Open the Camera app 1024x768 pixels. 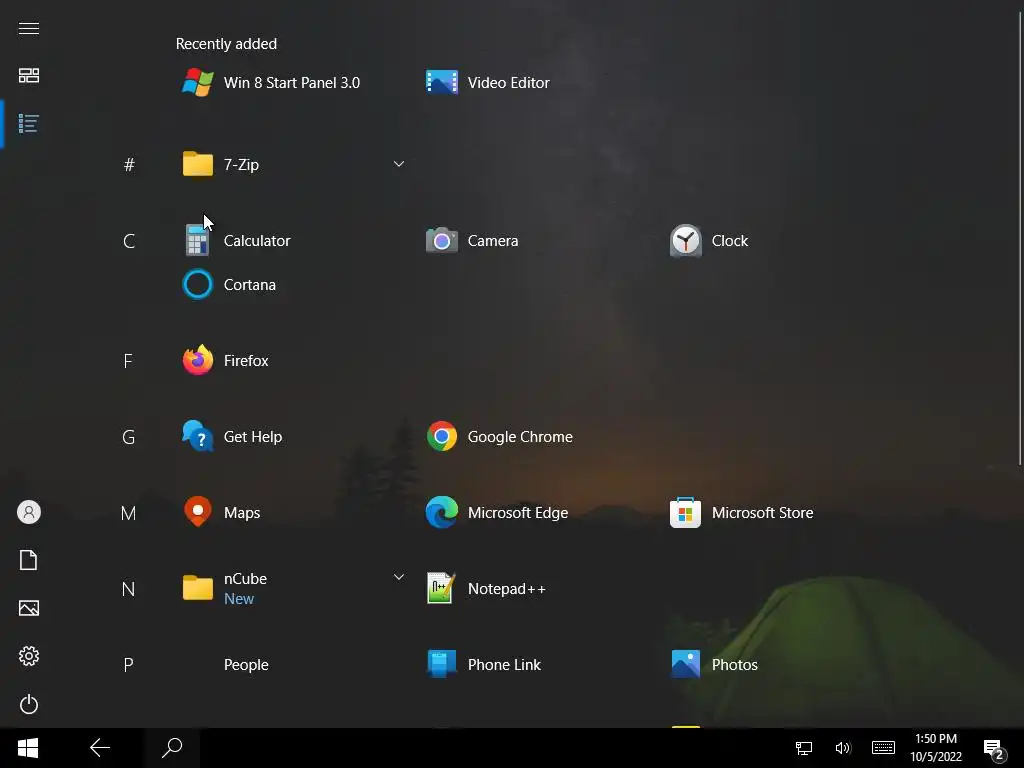[x=472, y=241]
